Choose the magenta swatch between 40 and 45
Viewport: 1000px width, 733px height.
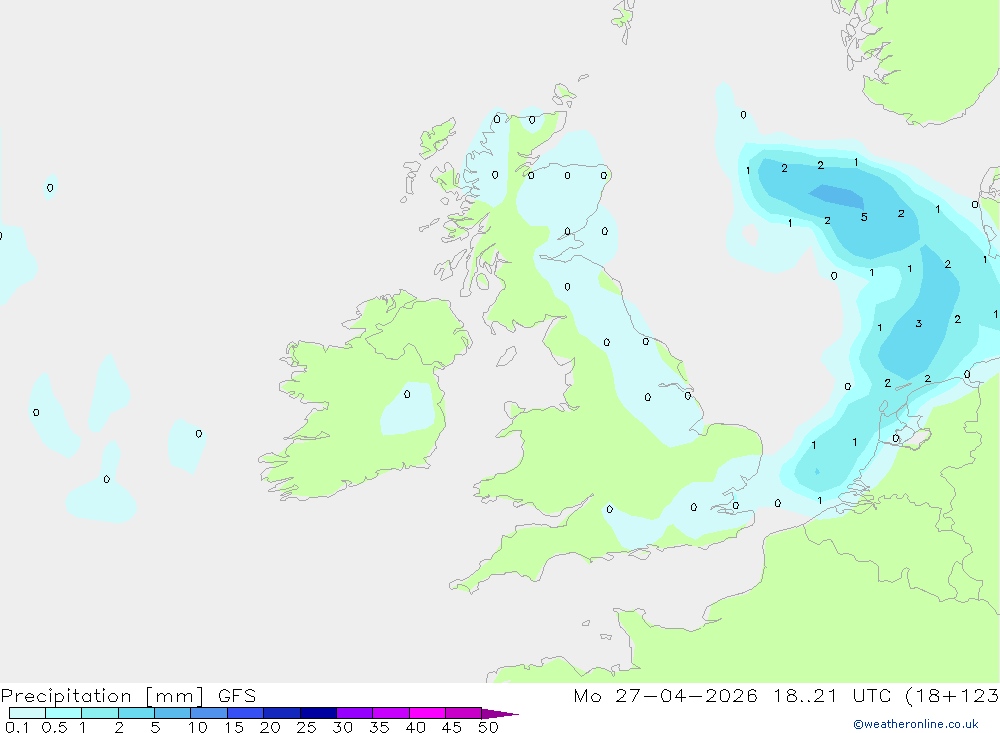[x=427, y=713]
